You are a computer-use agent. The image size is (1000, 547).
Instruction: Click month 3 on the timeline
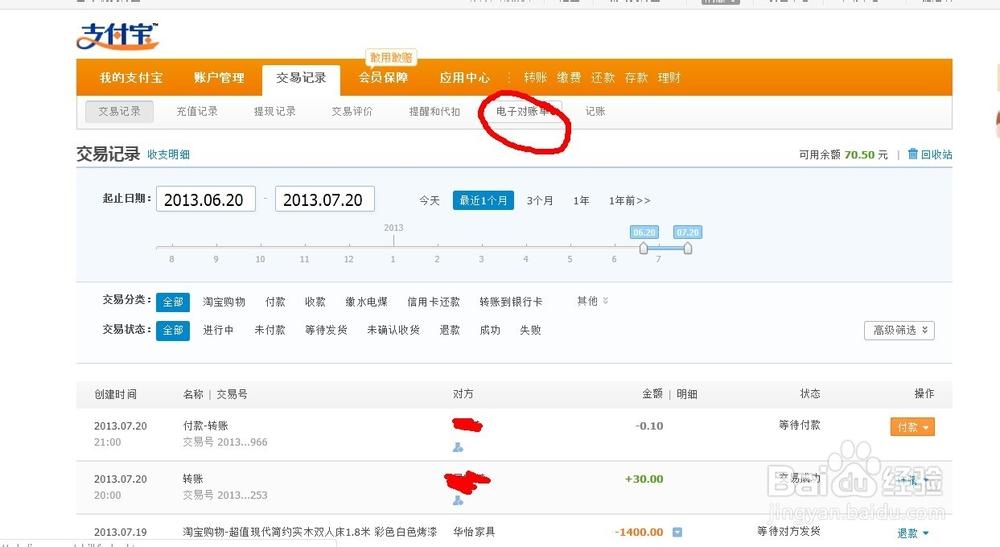[x=482, y=259]
